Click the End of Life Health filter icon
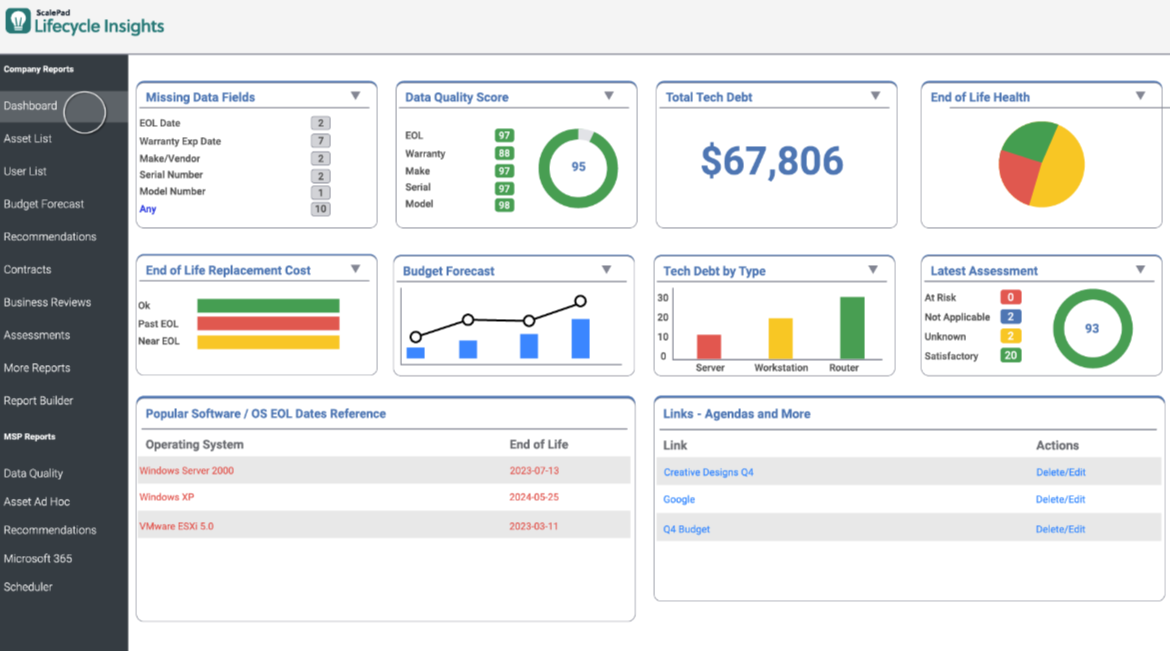Screen dimensions: 1170x651 (x=1140, y=97)
